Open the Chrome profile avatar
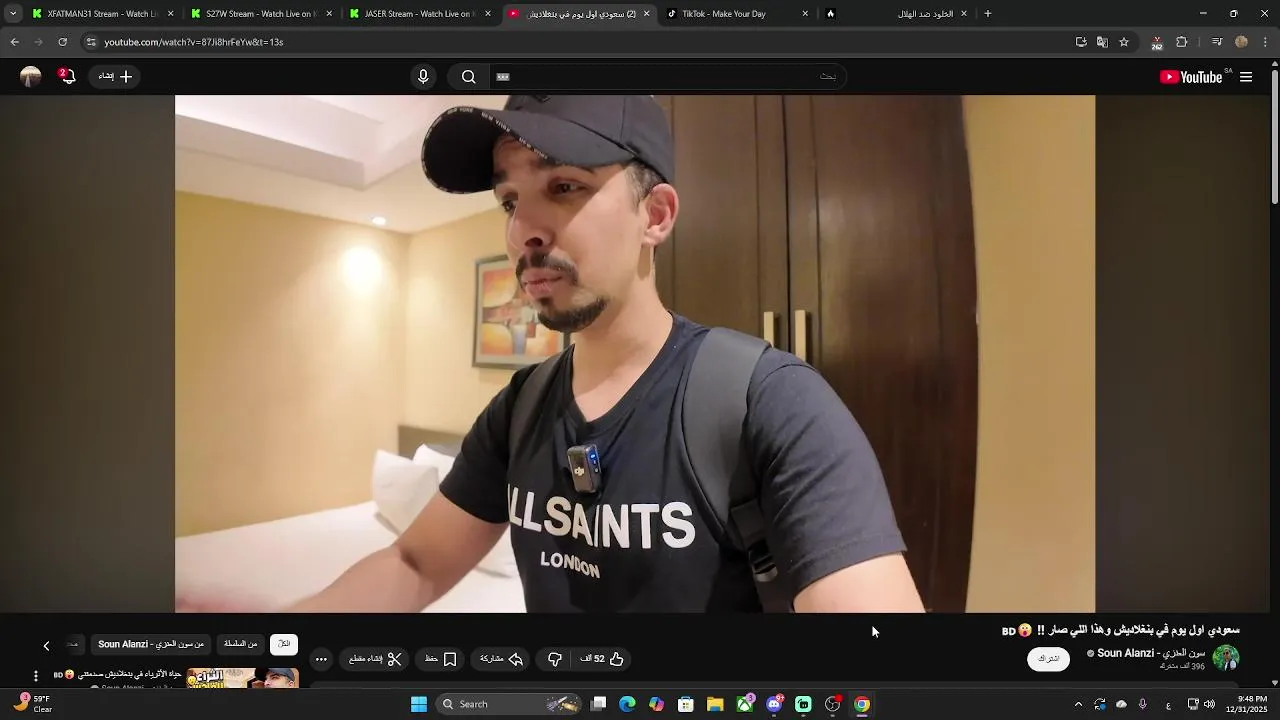This screenshot has height=720, width=1280. (1242, 42)
